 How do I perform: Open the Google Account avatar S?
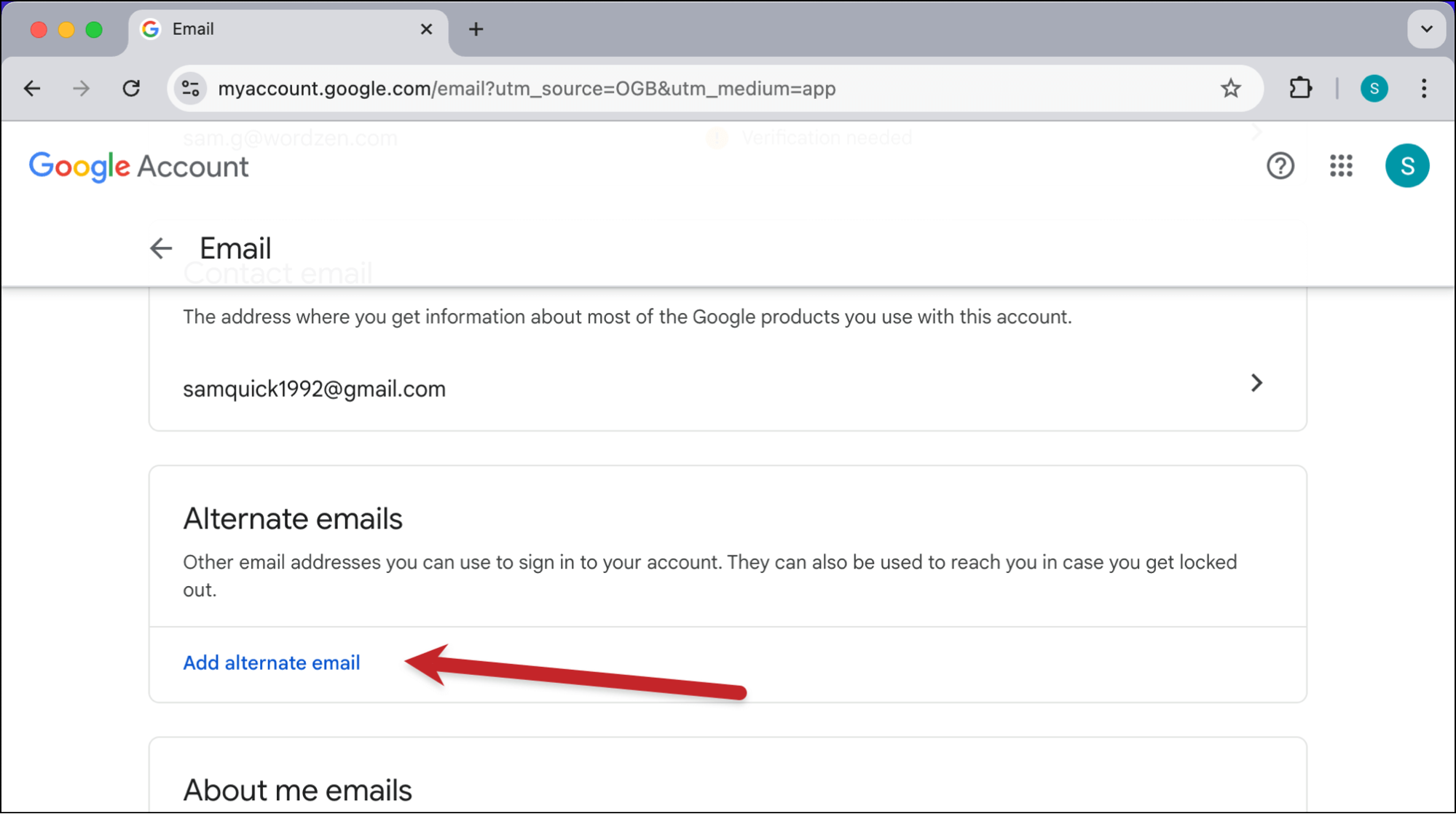pos(1406,166)
